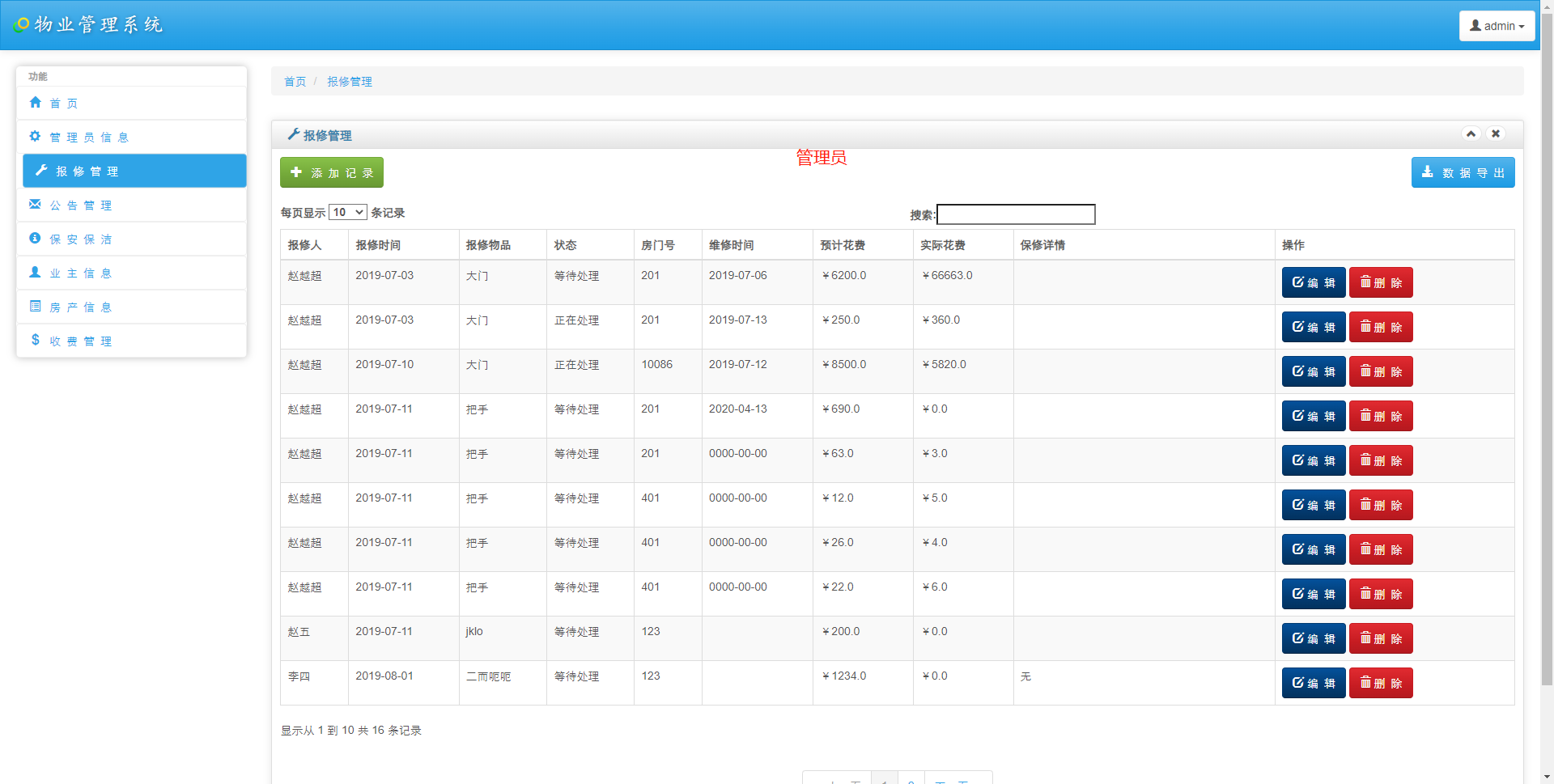Image resolution: width=1554 pixels, height=784 pixels.
Task: Sort by the 维修时间 column header
Action: (758, 245)
